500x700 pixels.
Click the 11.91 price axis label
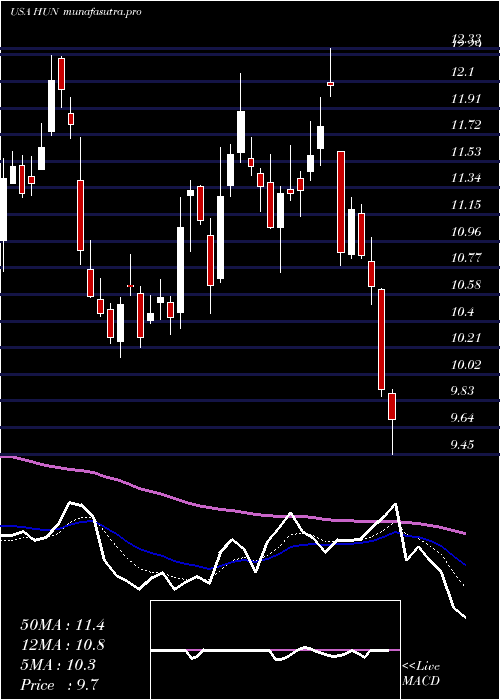(466, 98)
